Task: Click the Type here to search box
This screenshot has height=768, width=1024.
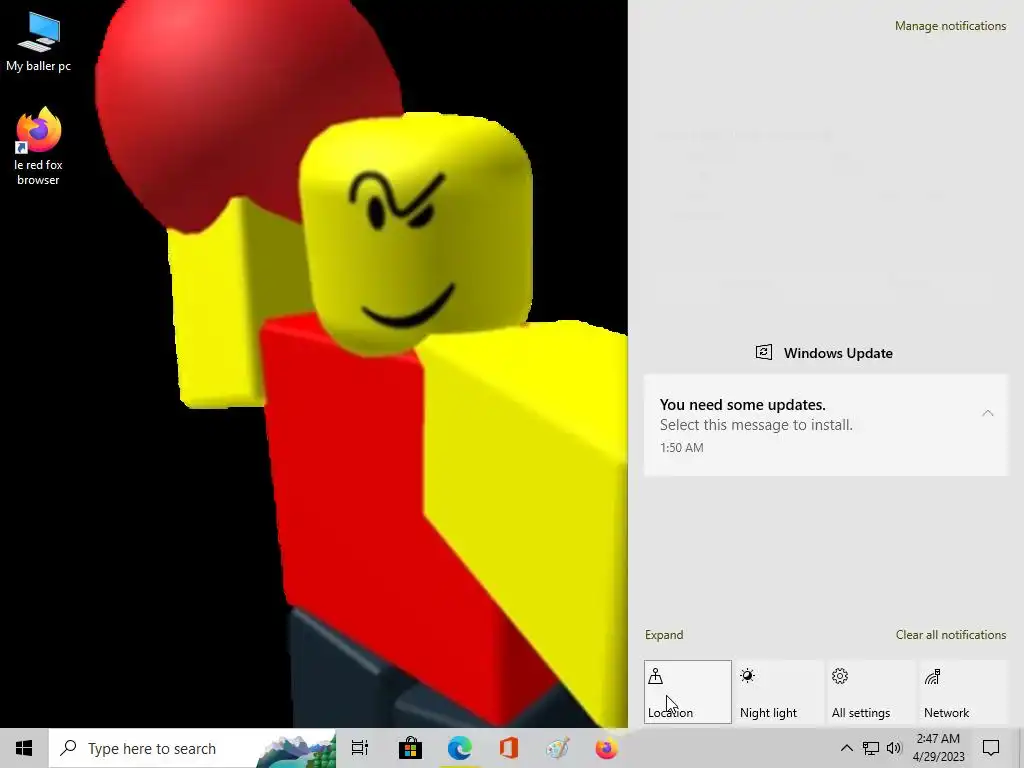Action: (193, 748)
